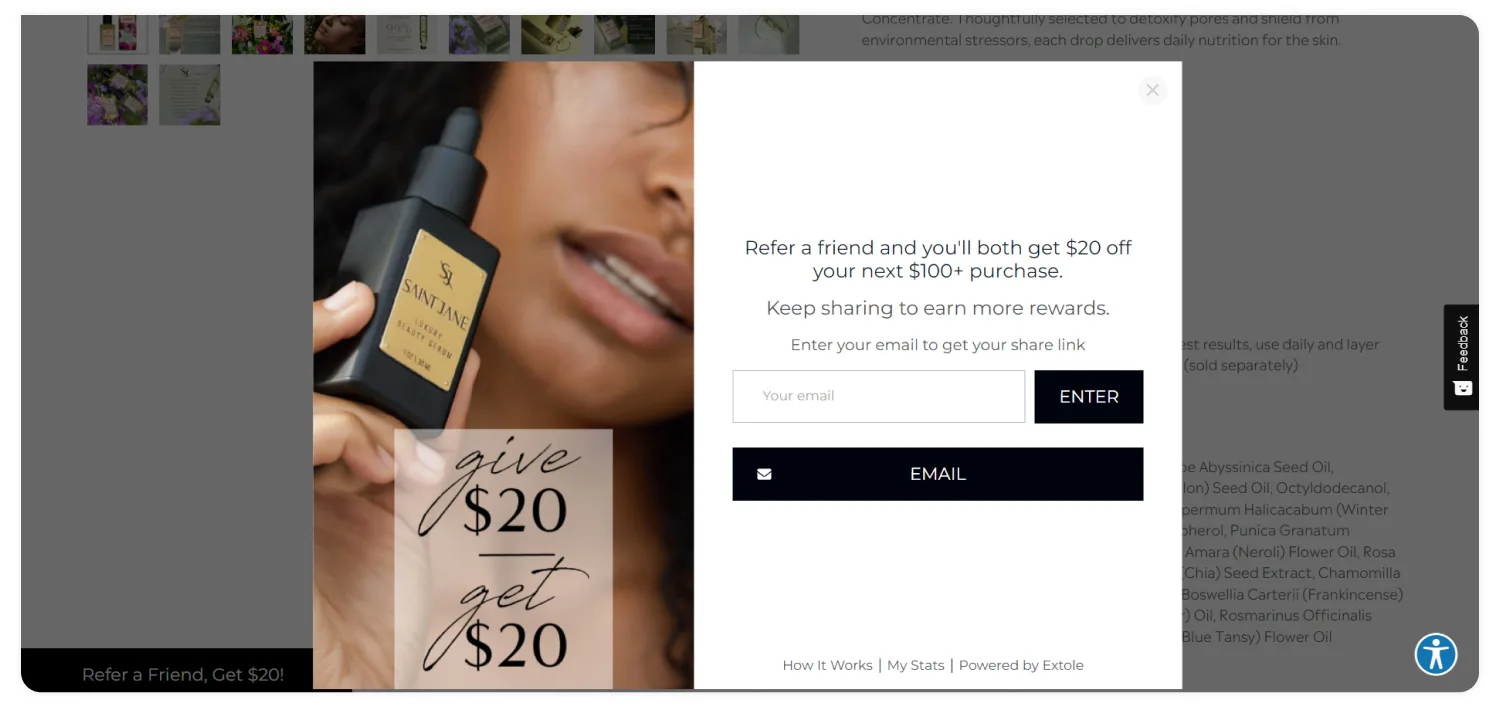This screenshot has width=1500, height=711.
Task: Select the pink flowers bottle thumbnail
Action: (262, 34)
